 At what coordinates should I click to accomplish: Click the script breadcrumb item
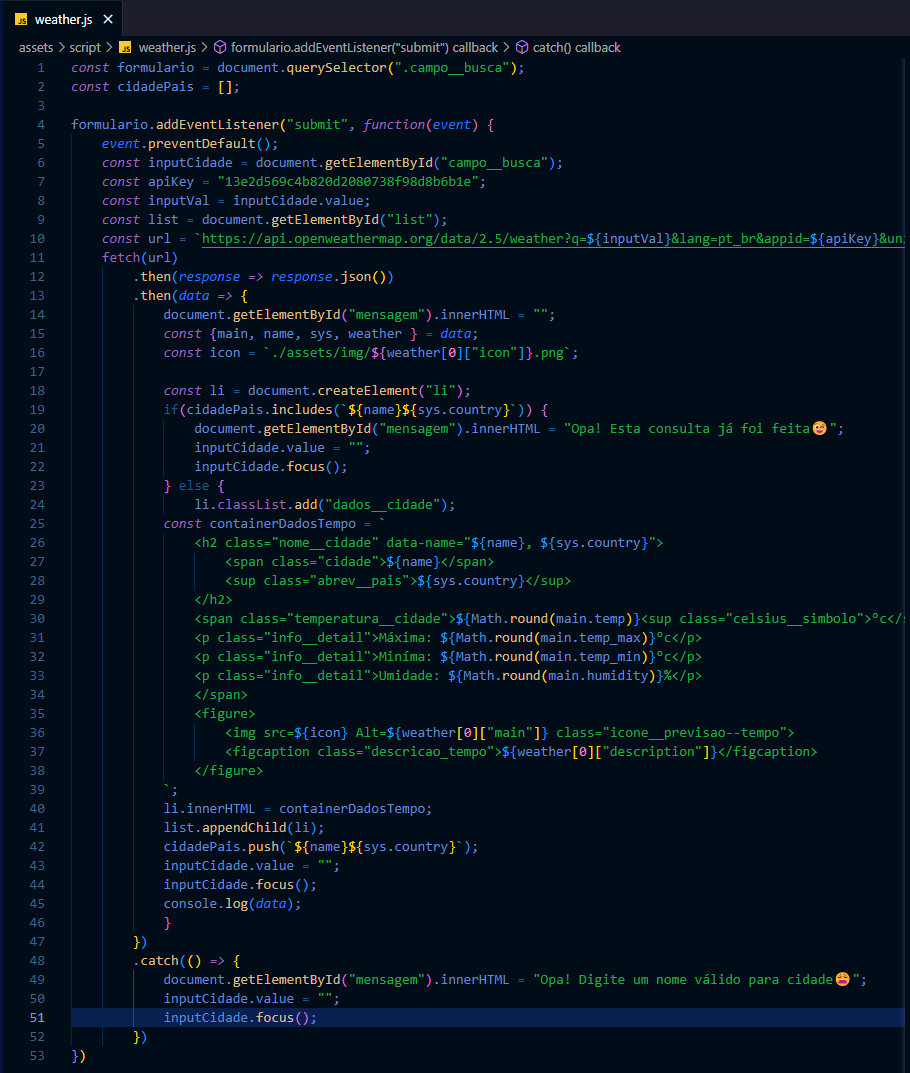click(x=86, y=46)
